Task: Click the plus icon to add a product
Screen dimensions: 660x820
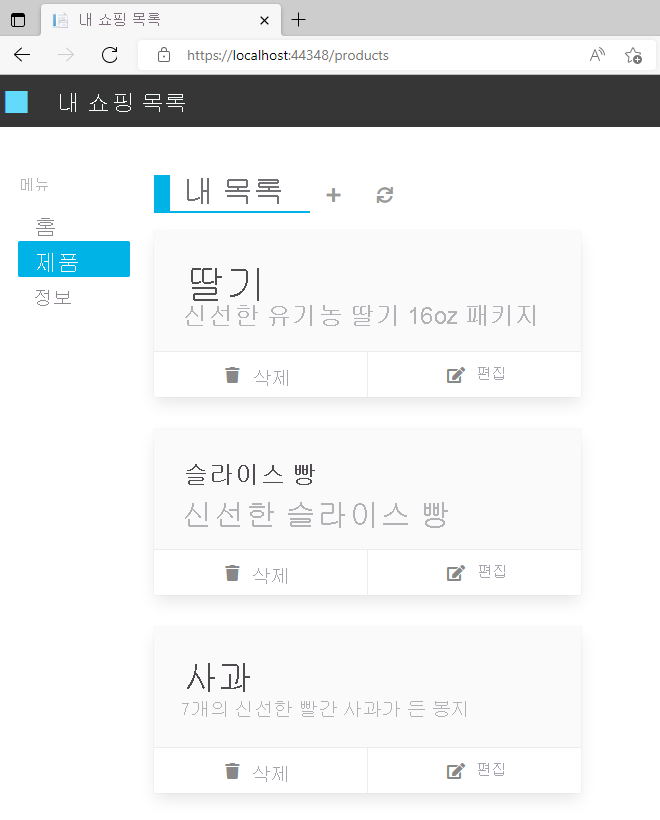Action: [333, 195]
